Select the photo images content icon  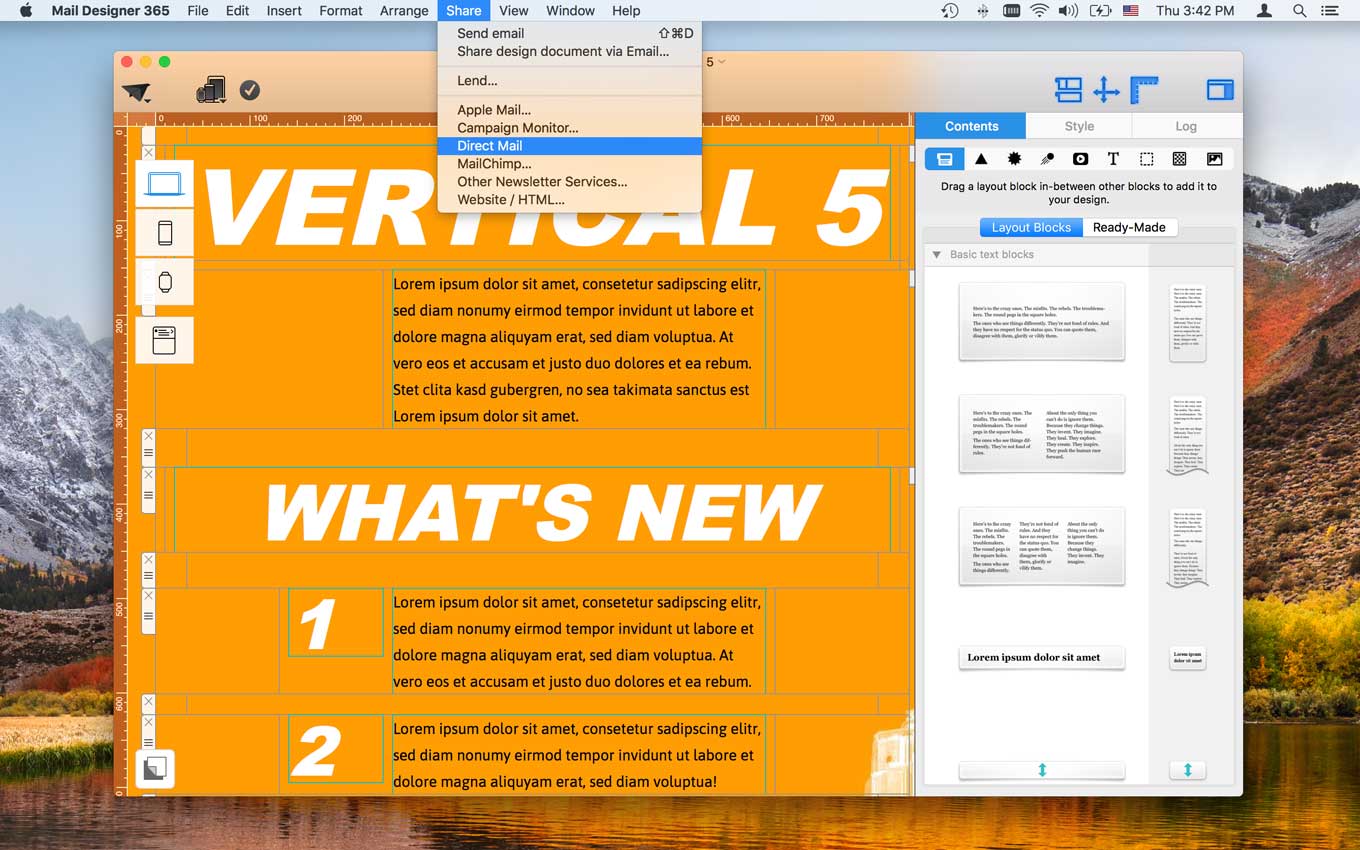[1214, 159]
